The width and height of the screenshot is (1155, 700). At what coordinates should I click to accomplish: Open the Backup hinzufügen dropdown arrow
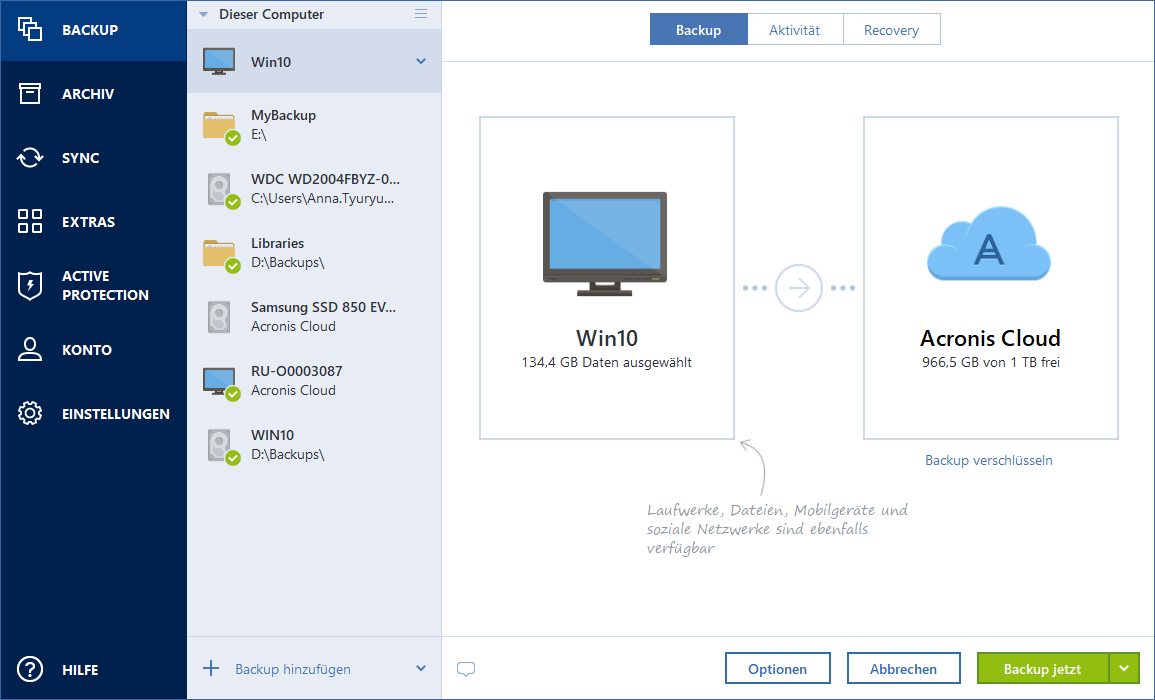pos(421,669)
